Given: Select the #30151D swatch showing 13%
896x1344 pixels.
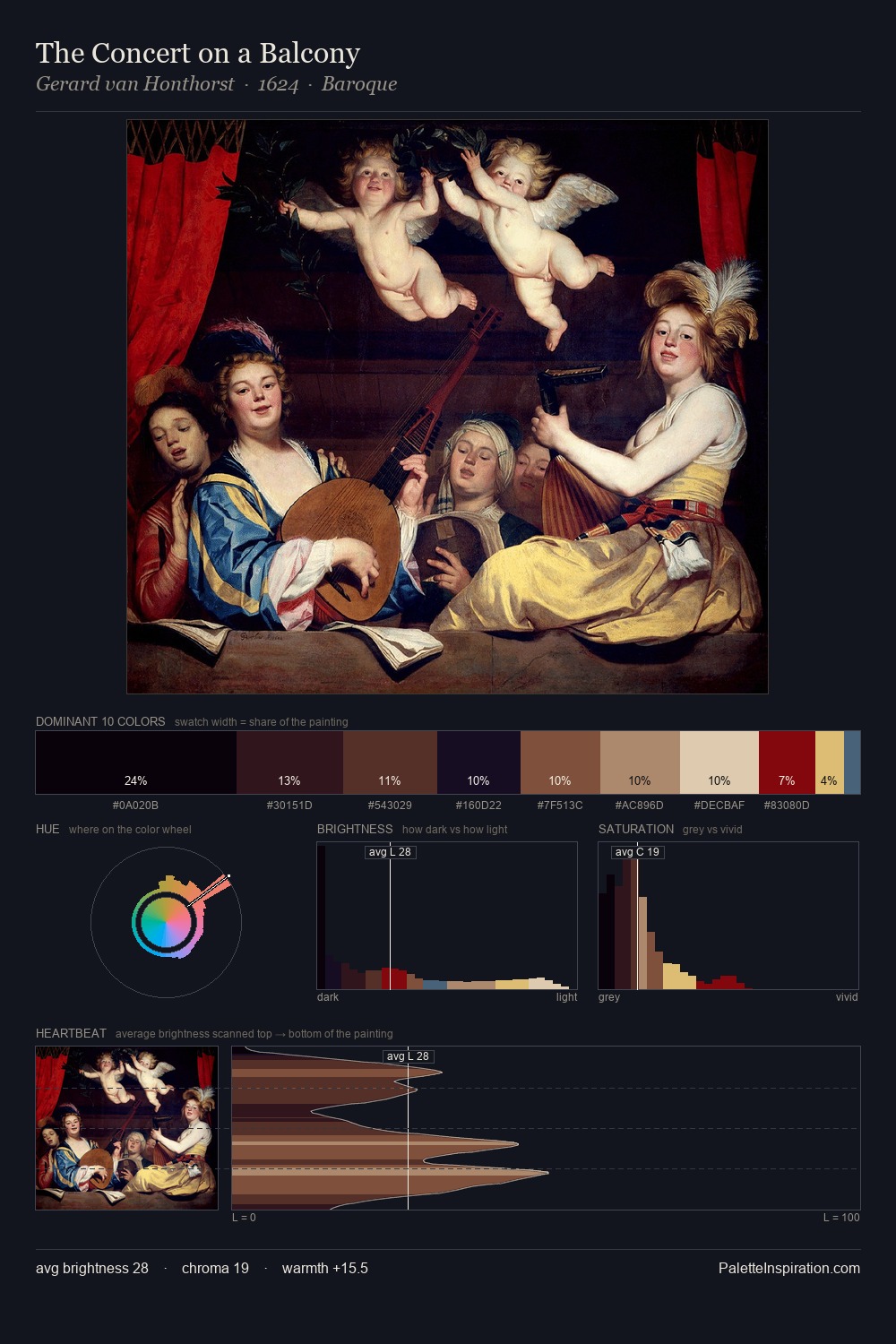Looking at the screenshot, I should coord(289,762).
